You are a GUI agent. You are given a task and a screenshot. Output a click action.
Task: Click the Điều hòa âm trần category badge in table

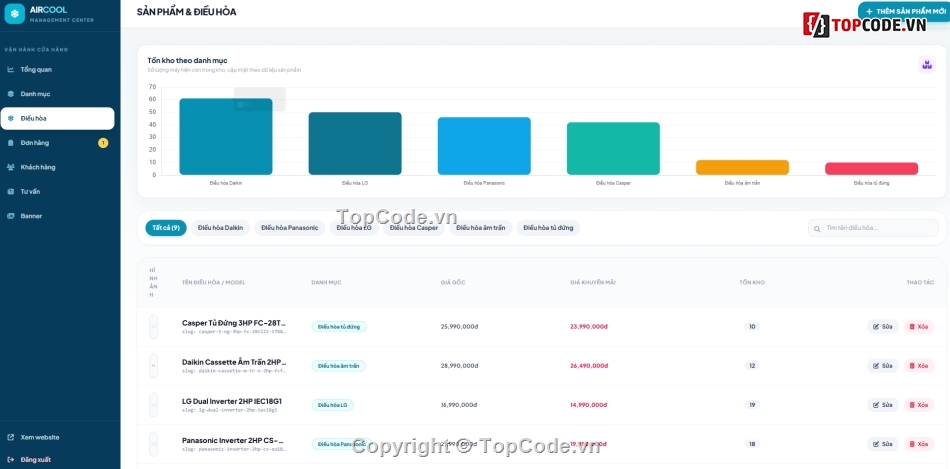[x=339, y=366]
